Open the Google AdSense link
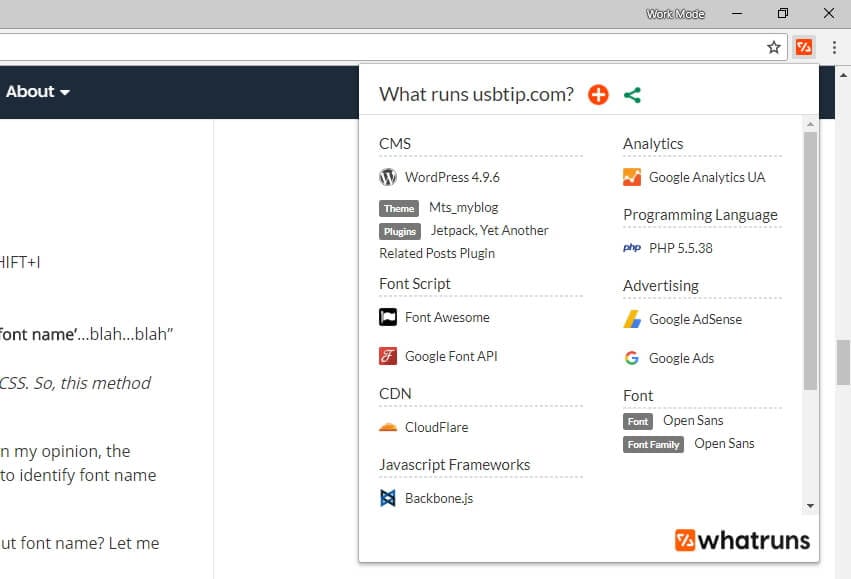 pos(695,320)
